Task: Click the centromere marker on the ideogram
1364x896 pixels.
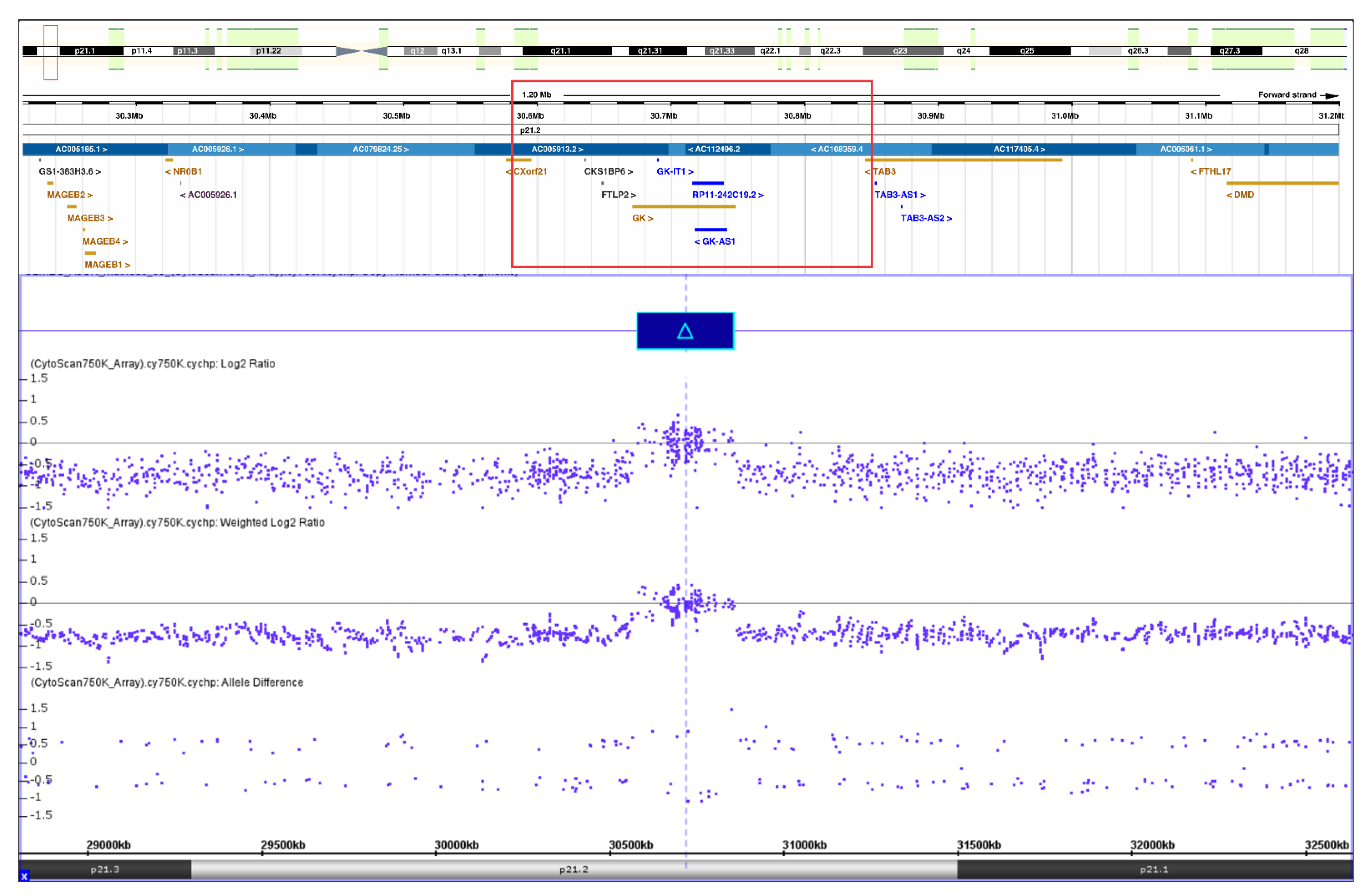Action: [362, 51]
